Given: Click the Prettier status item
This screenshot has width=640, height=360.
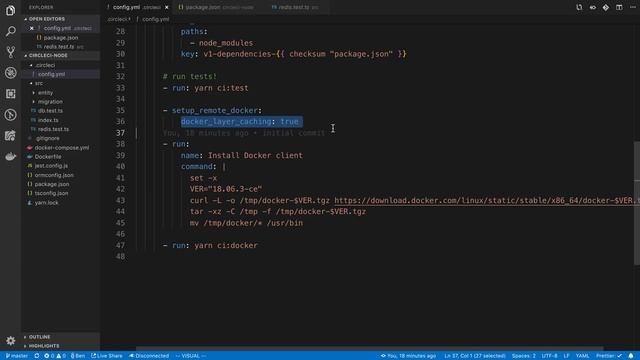Looking at the screenshot, I should tap(609, 356).
